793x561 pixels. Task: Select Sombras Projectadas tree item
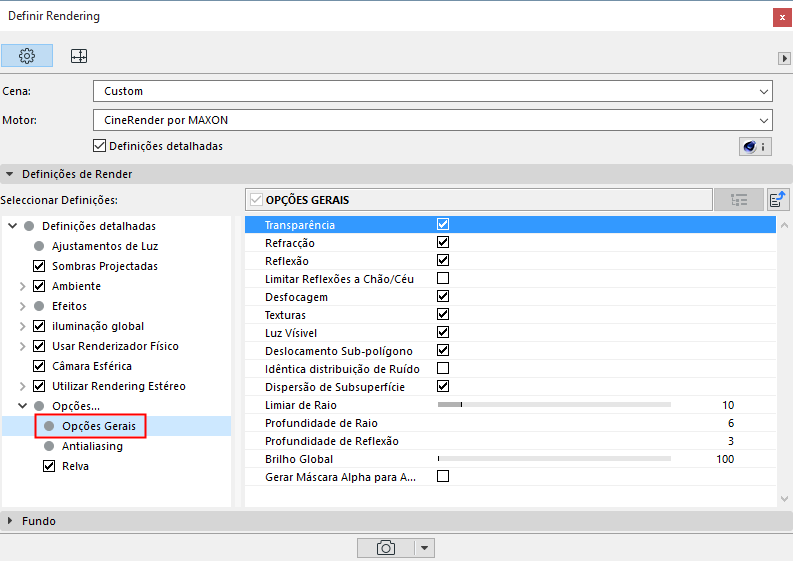(105, 266)
